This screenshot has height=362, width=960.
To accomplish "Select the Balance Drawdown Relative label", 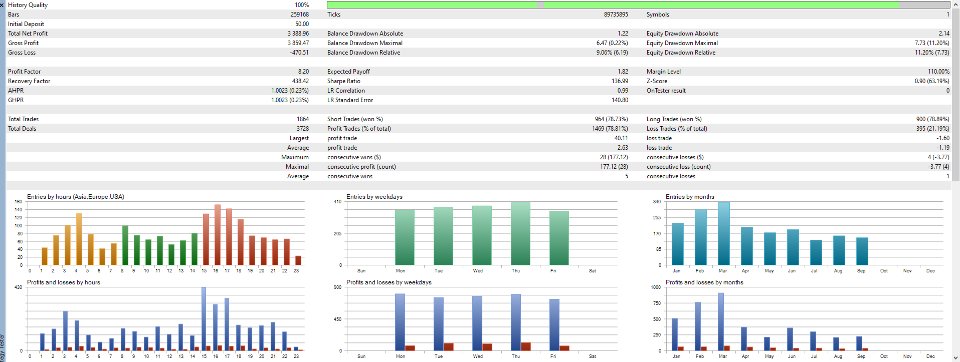I will [x=364, y=53].
